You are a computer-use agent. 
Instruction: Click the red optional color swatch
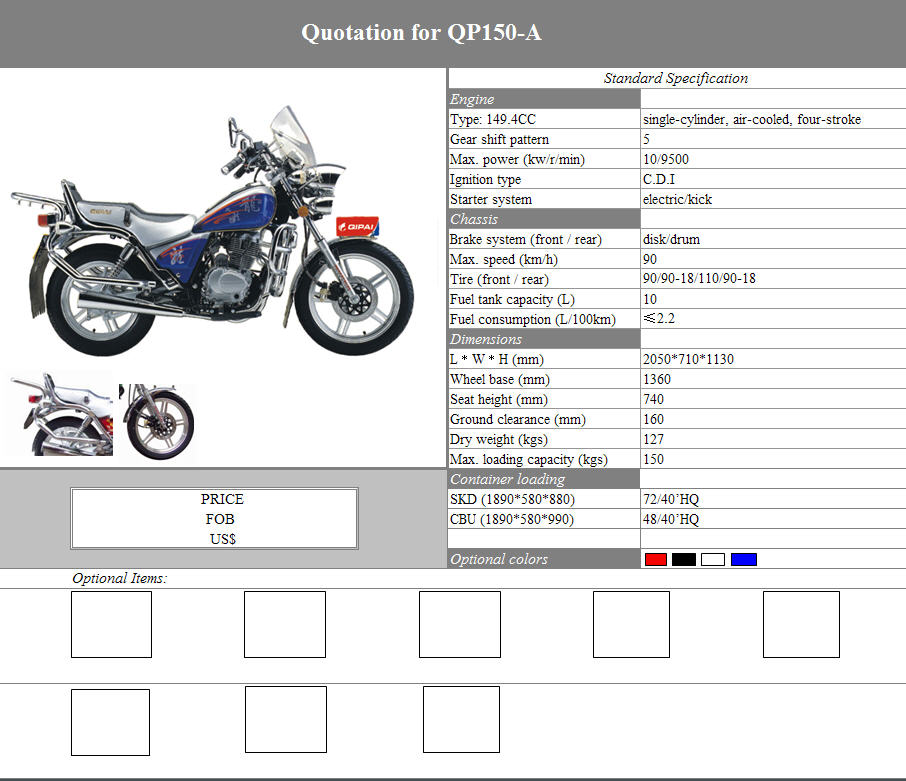(656, 559)
